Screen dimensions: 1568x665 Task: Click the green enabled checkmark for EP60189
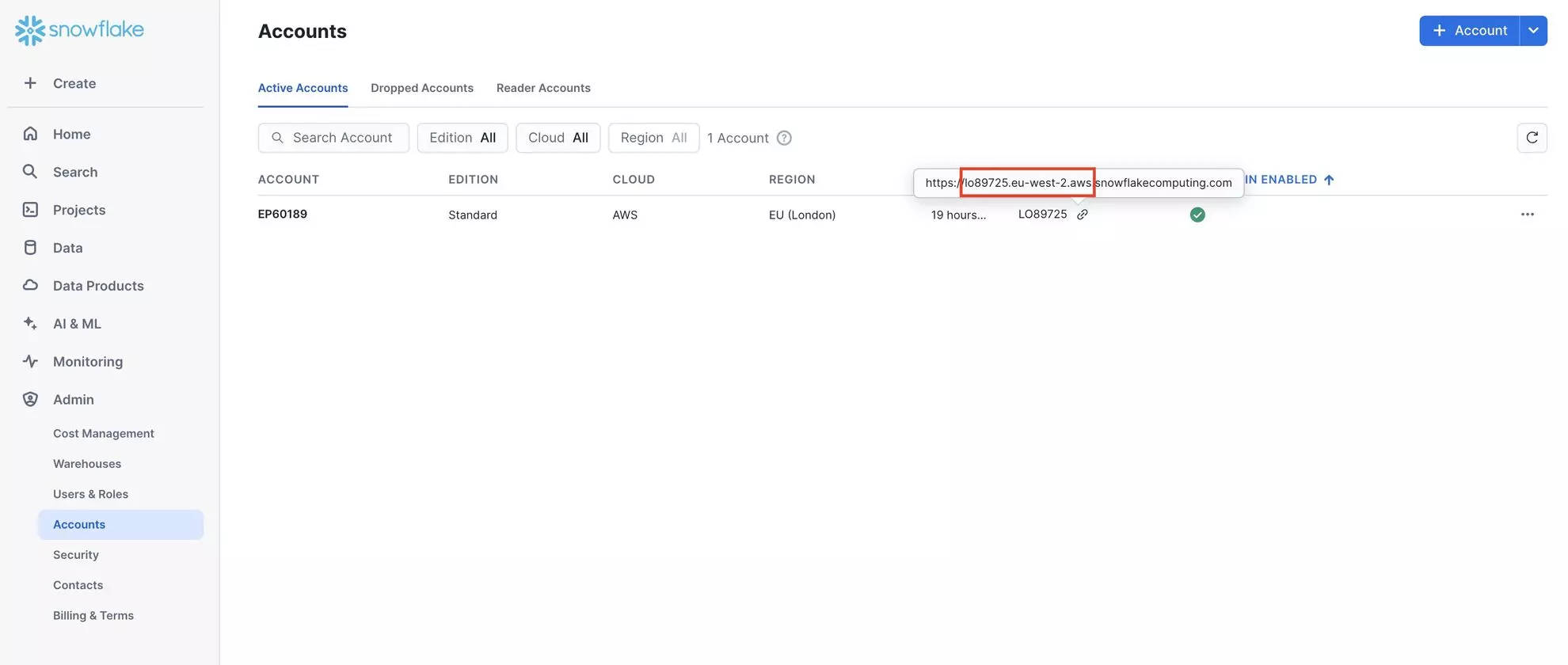point(1197,215)
